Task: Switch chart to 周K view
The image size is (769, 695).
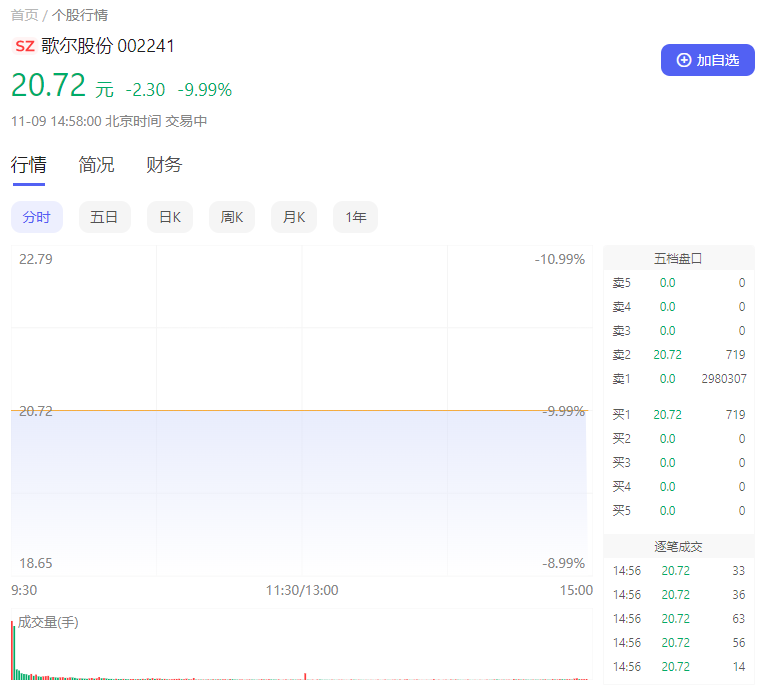Action: [232, 217]
